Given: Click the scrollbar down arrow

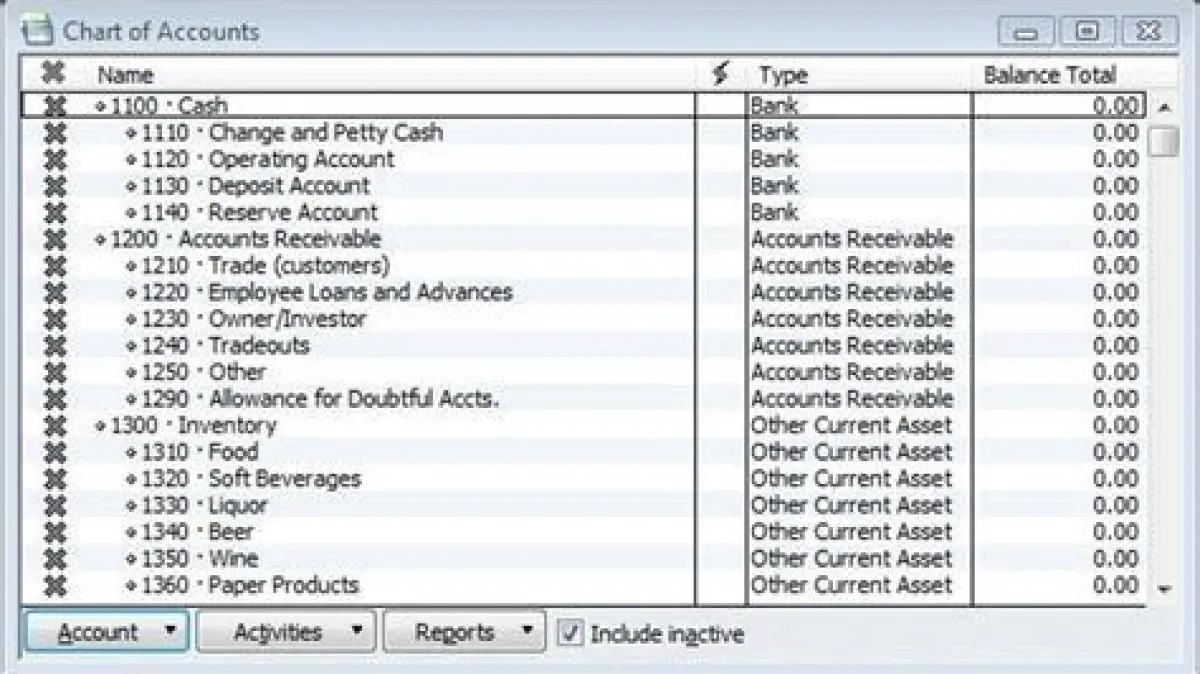Looking at the screenshot, I should click(x=1163, y=590).
